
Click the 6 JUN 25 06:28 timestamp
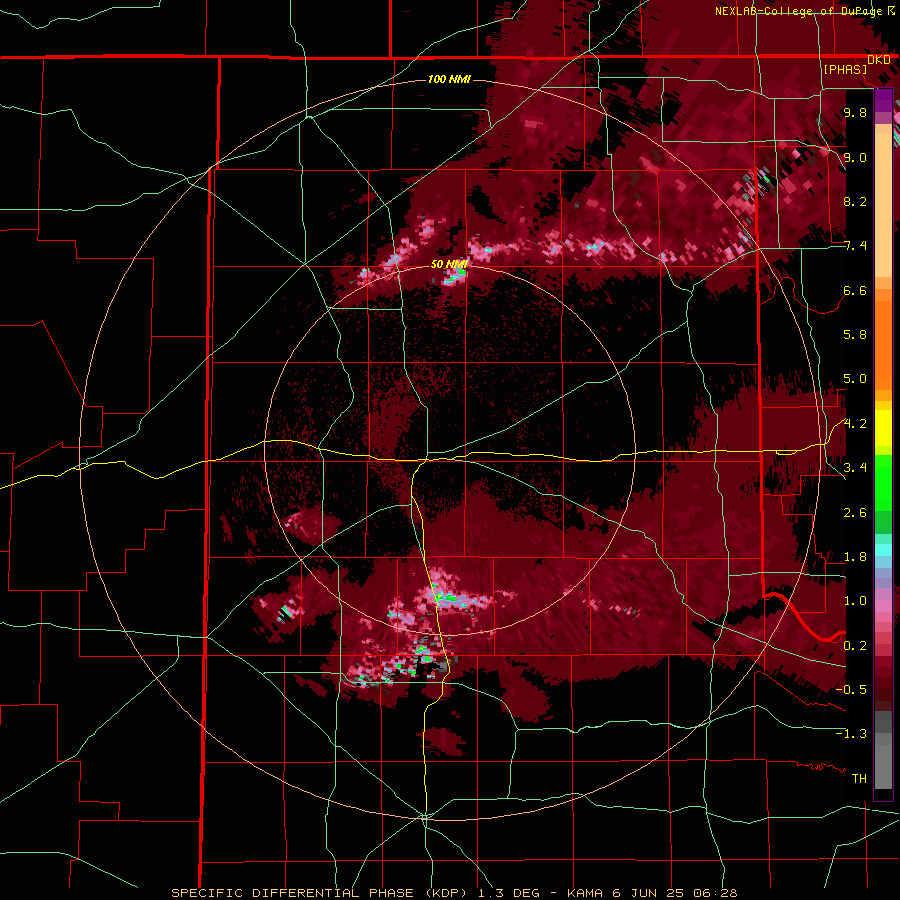tap(674, 893)
